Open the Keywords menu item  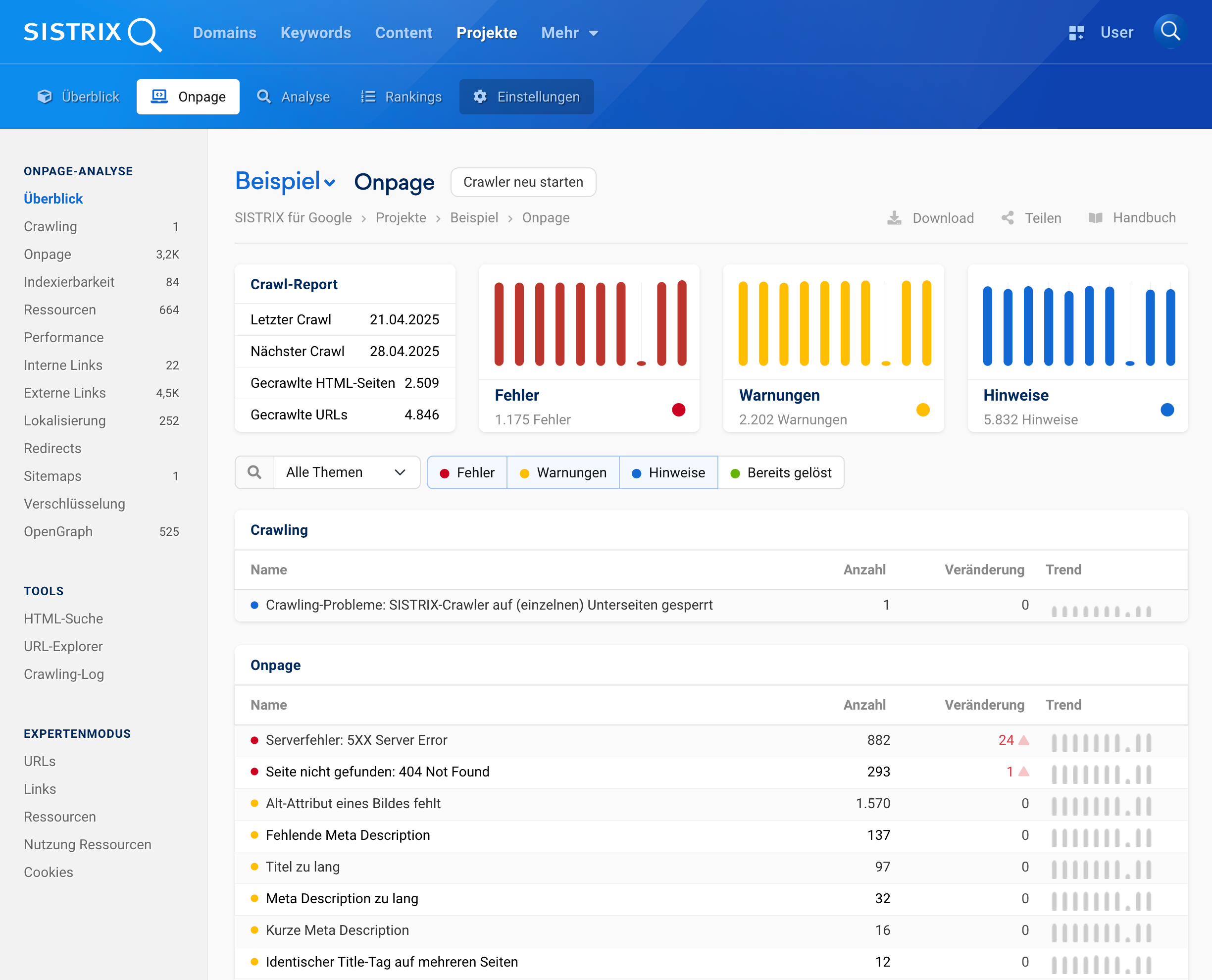tap(315, 33)
